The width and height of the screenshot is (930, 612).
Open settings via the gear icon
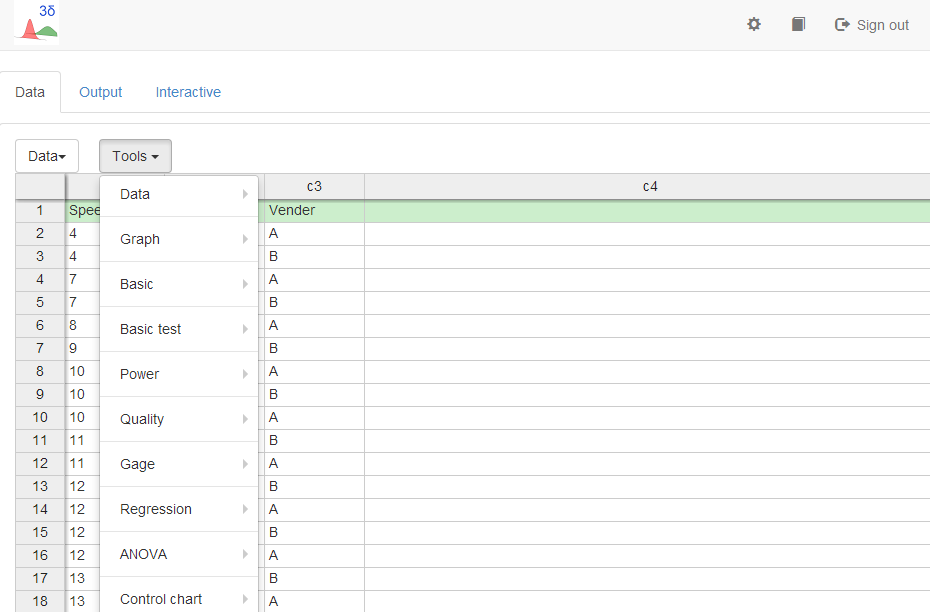(754, 24)
